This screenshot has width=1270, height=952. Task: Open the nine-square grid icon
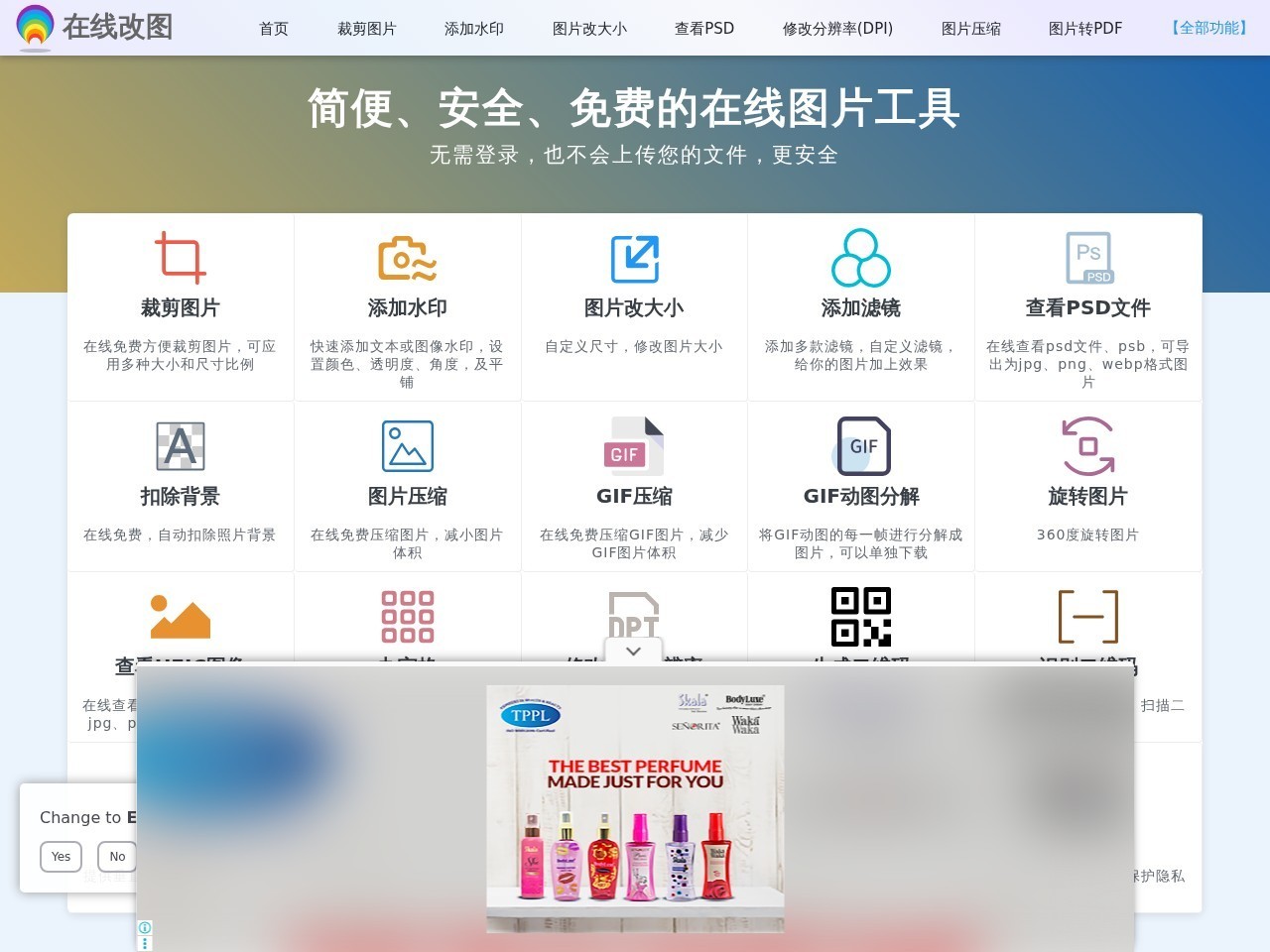point(407,616)
